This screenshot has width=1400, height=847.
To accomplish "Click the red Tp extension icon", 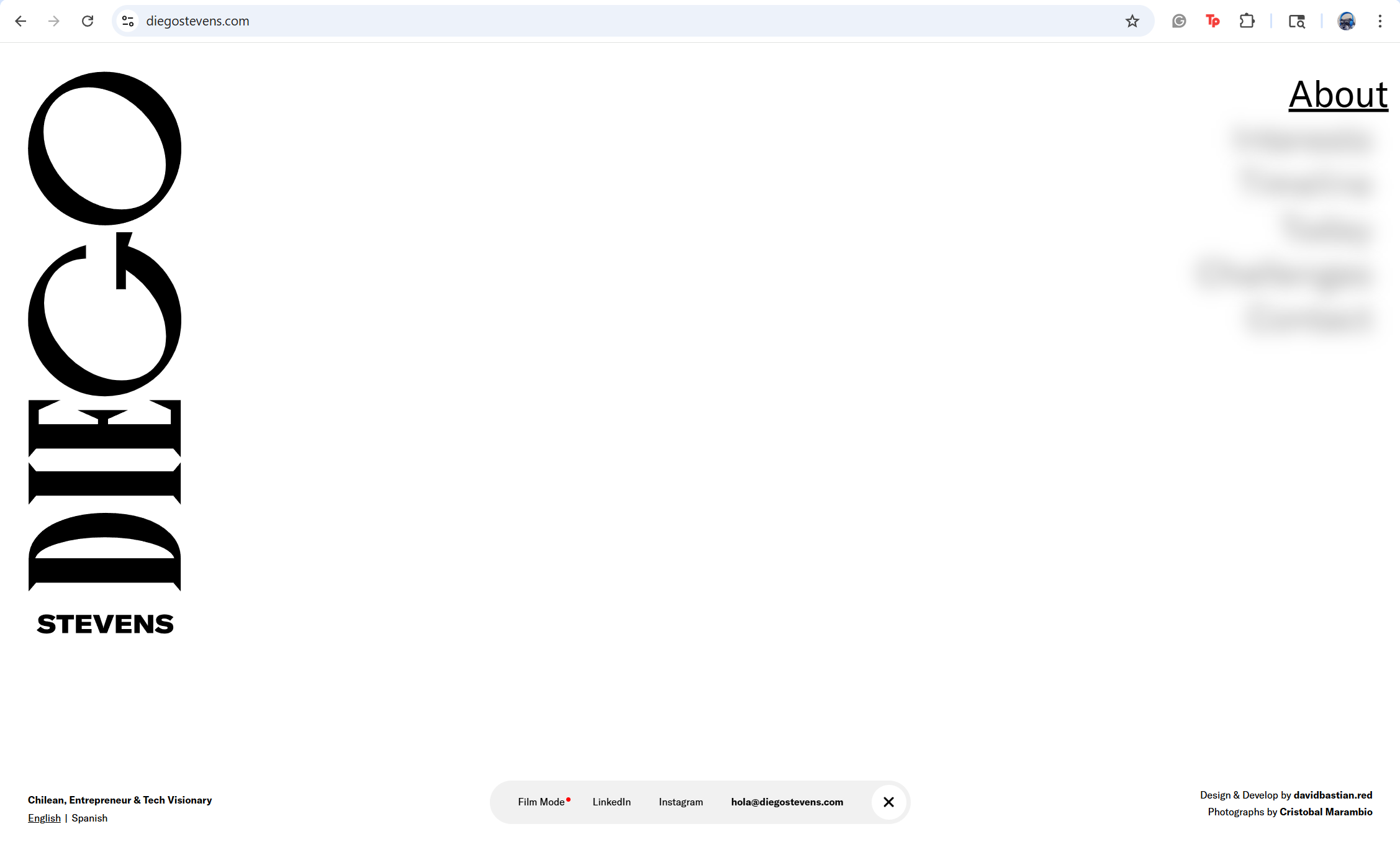I will [x=1213, y=21].
